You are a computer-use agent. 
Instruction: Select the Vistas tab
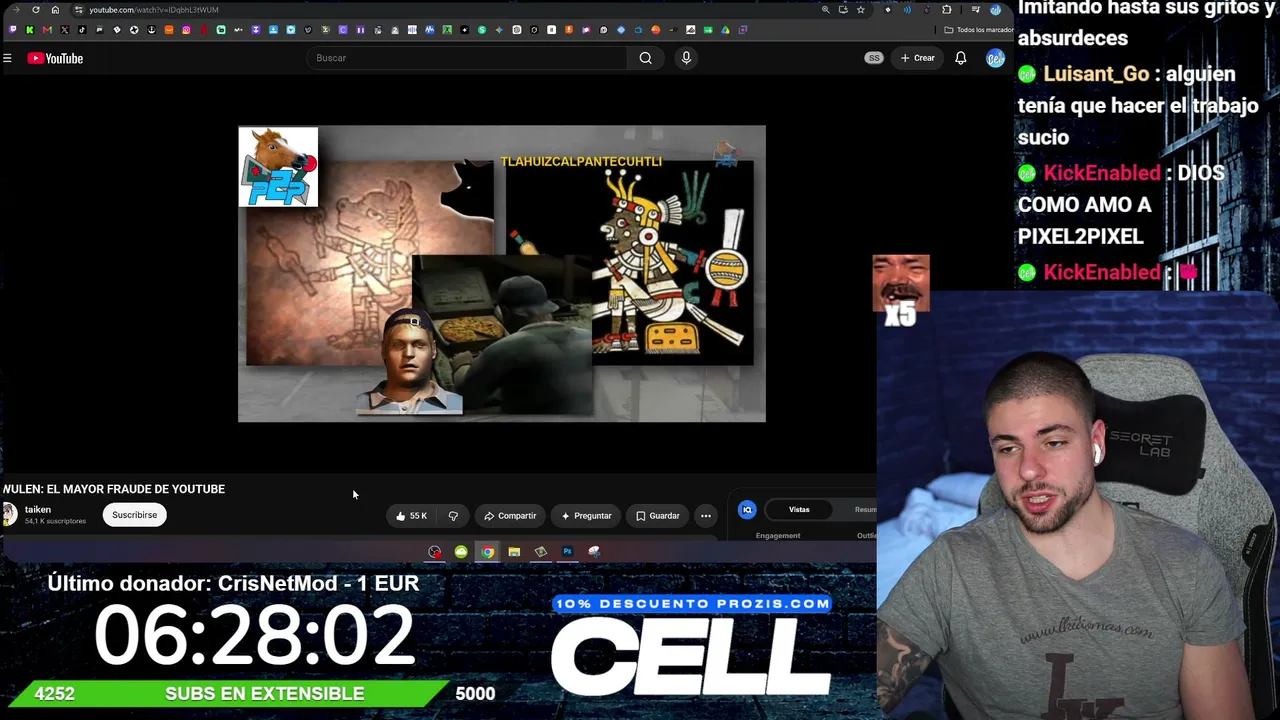799,510
